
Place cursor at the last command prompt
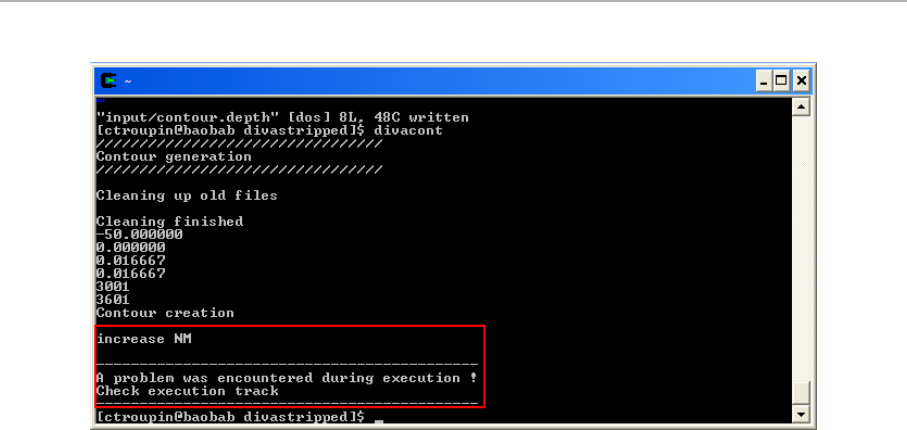379,417
